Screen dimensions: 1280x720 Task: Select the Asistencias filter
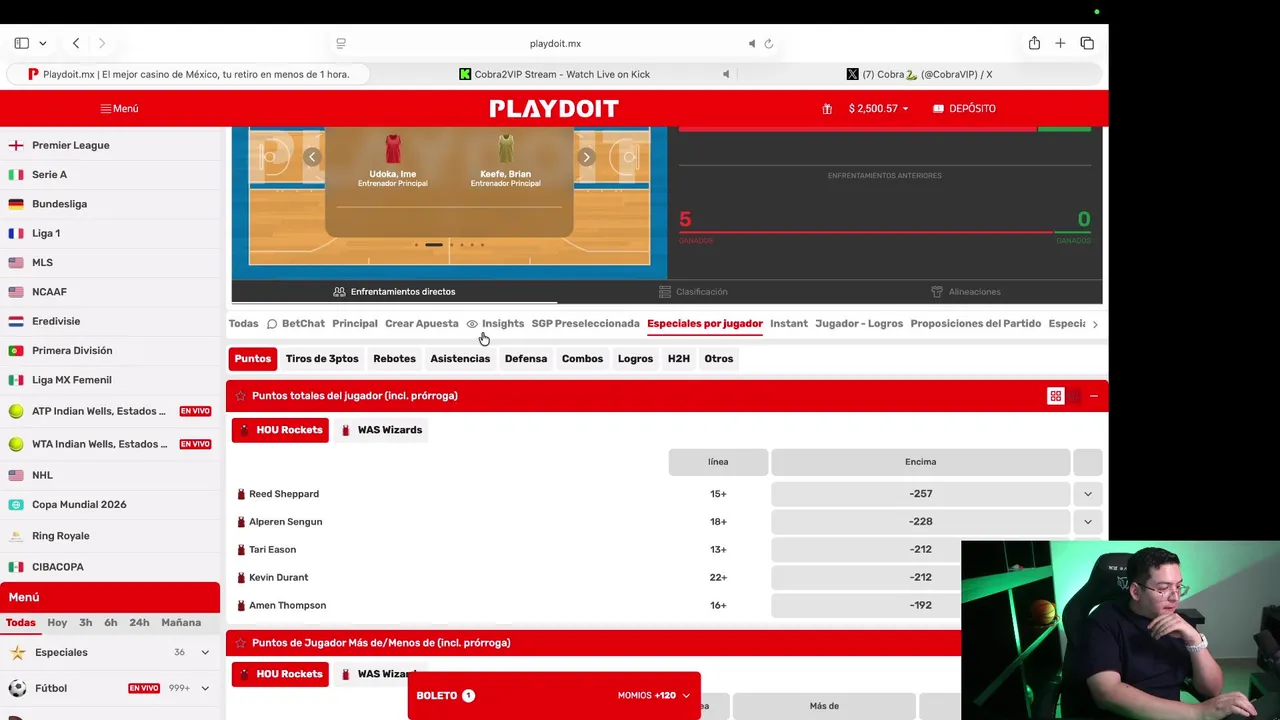tap(460, 359)
